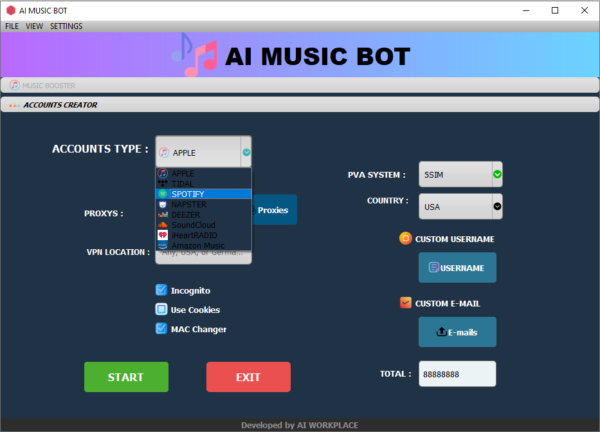Expand the Accounts Type combo box
The width and height of the screenshot is (600, 432).
[203, 152]
